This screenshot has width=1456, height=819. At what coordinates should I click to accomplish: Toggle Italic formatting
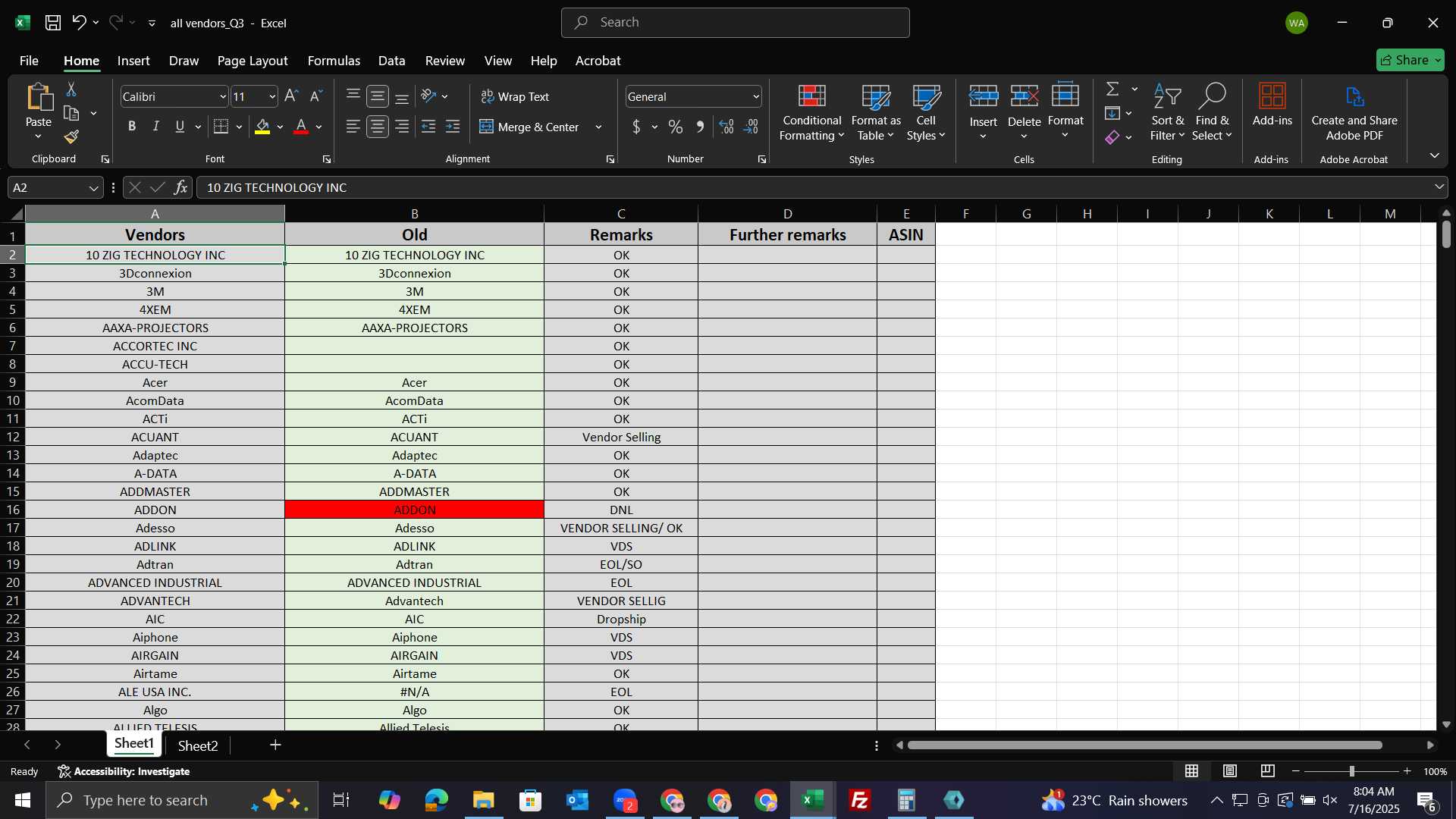[x=156, y=127]
